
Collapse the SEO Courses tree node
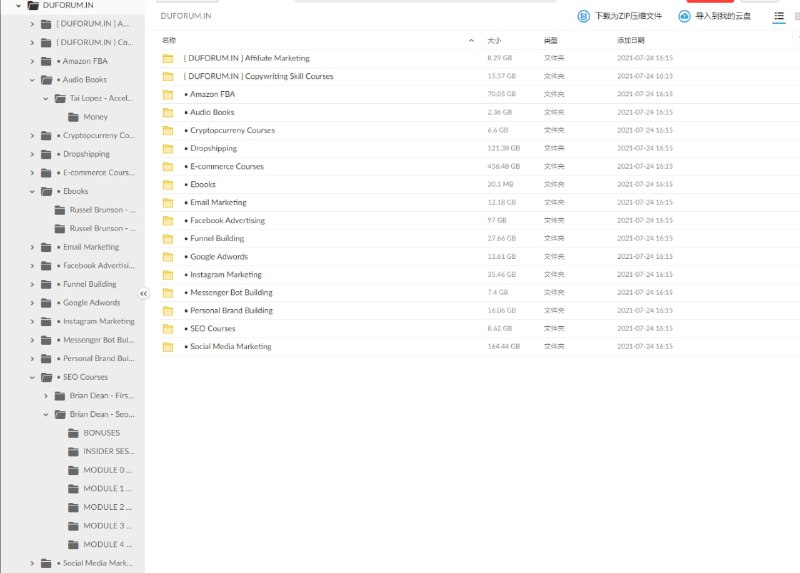[32, 378]
